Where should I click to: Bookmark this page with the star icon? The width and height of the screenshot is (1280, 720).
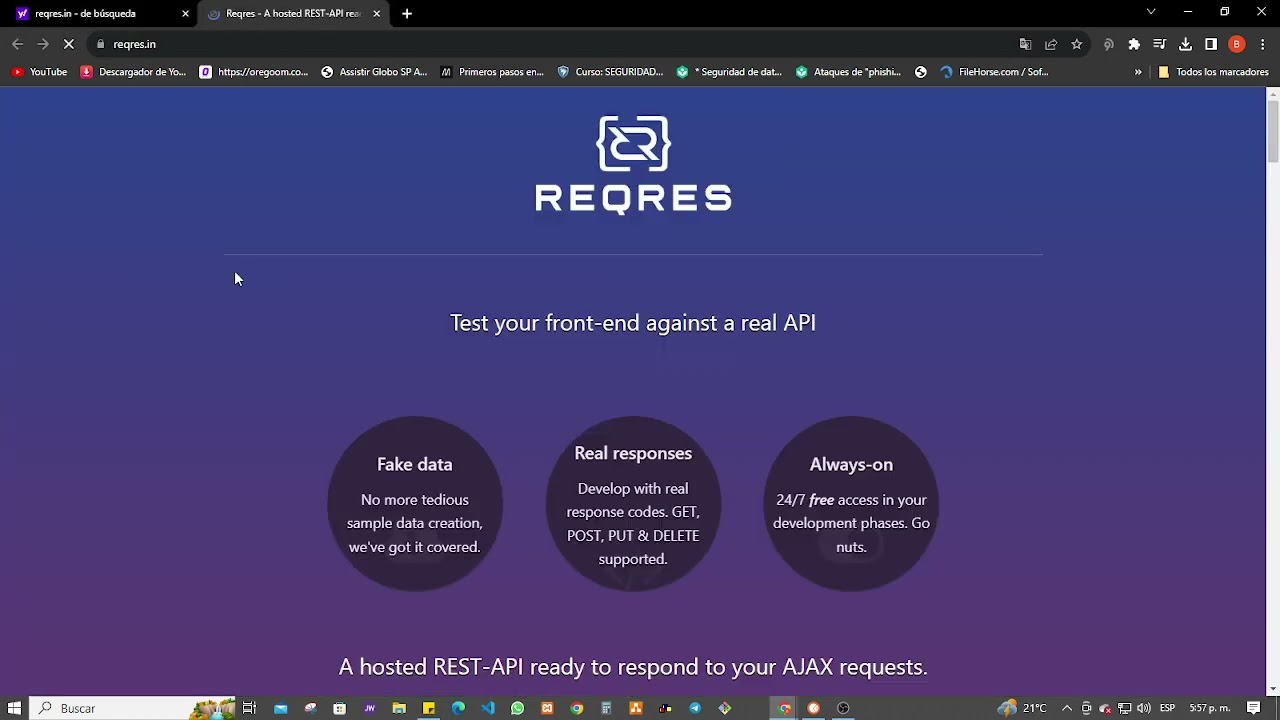1077,44
